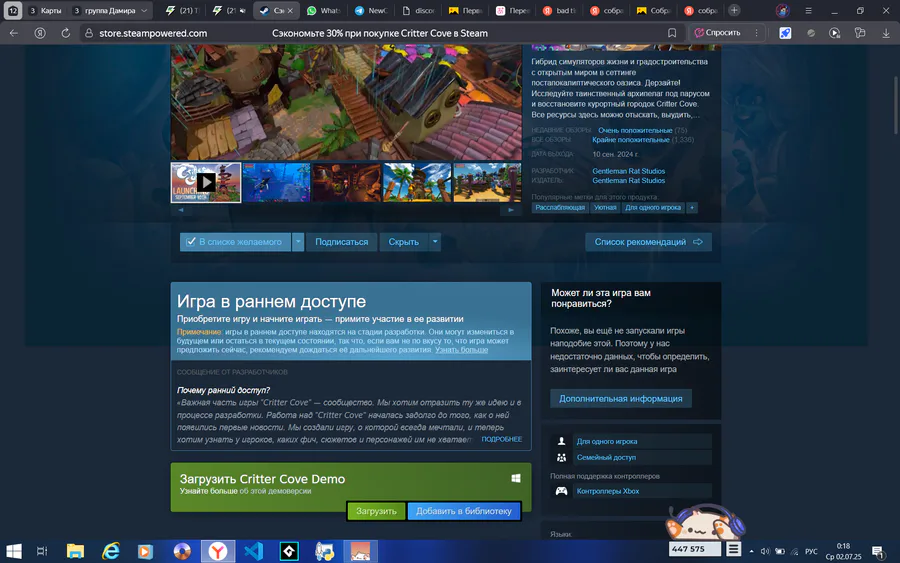This screenshot has width=900, height=563.
Task: Select the Для одного игрока tag
Action: point(653,208)
